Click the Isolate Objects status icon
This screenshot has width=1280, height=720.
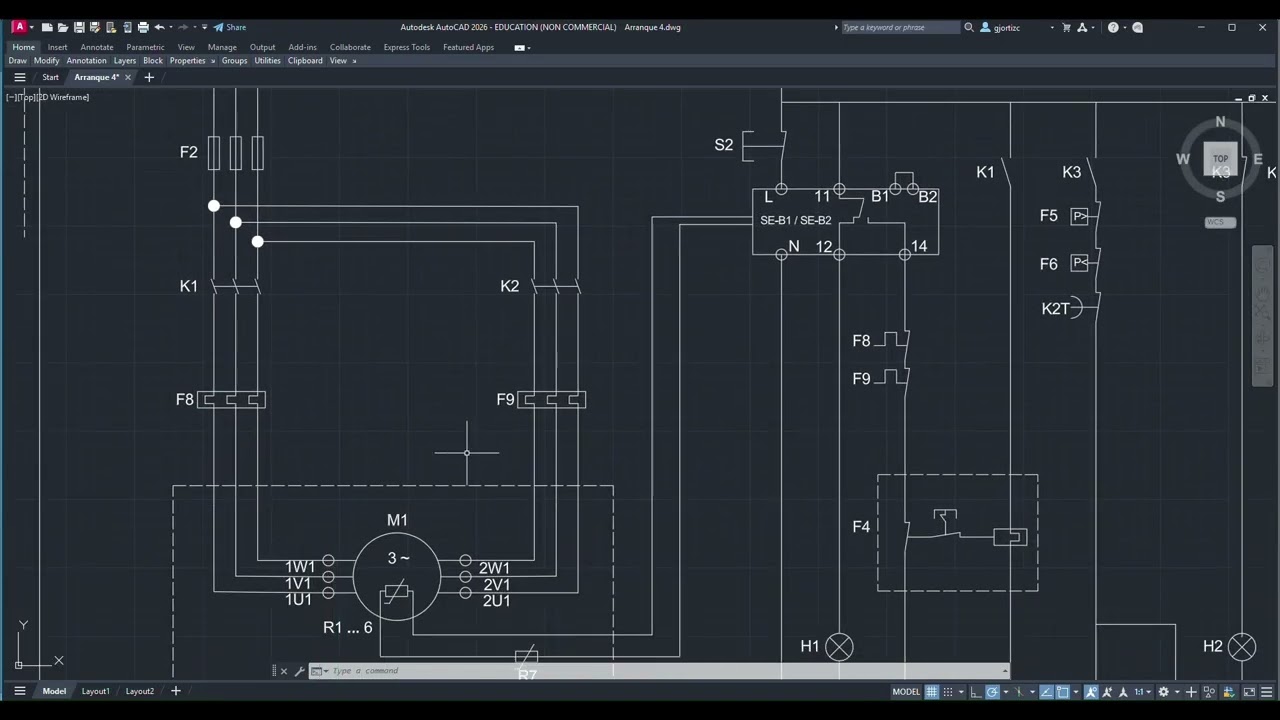click(x=1208, y=692)
